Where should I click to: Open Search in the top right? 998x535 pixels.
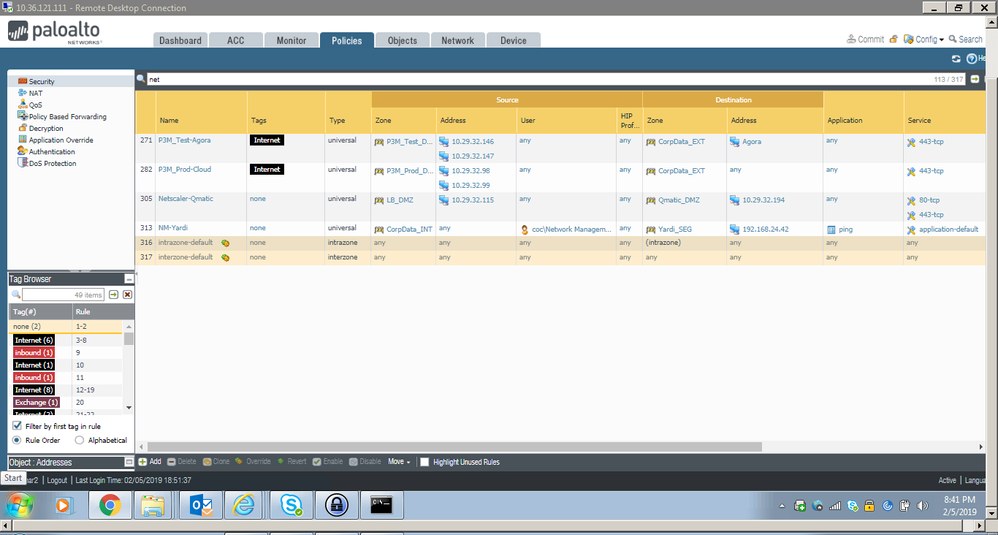(x=965, y=40)
